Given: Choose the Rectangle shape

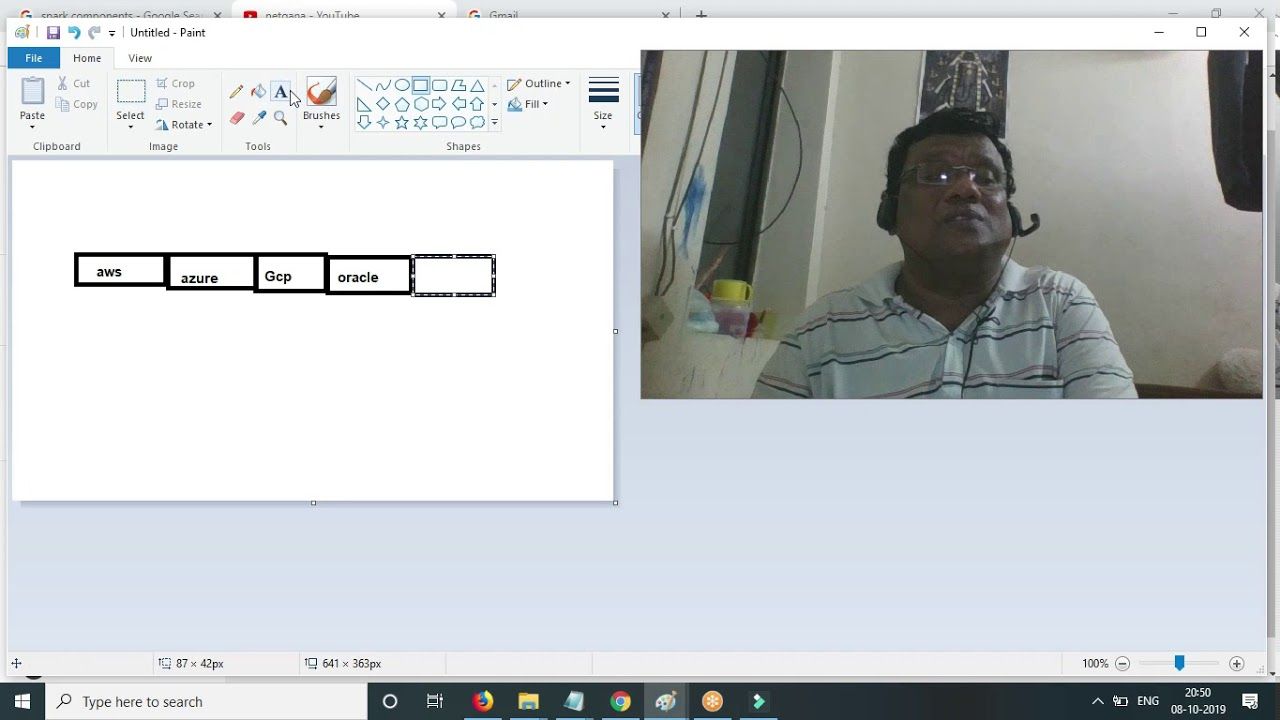Looking at the screenshot, I should pos(421,85).
